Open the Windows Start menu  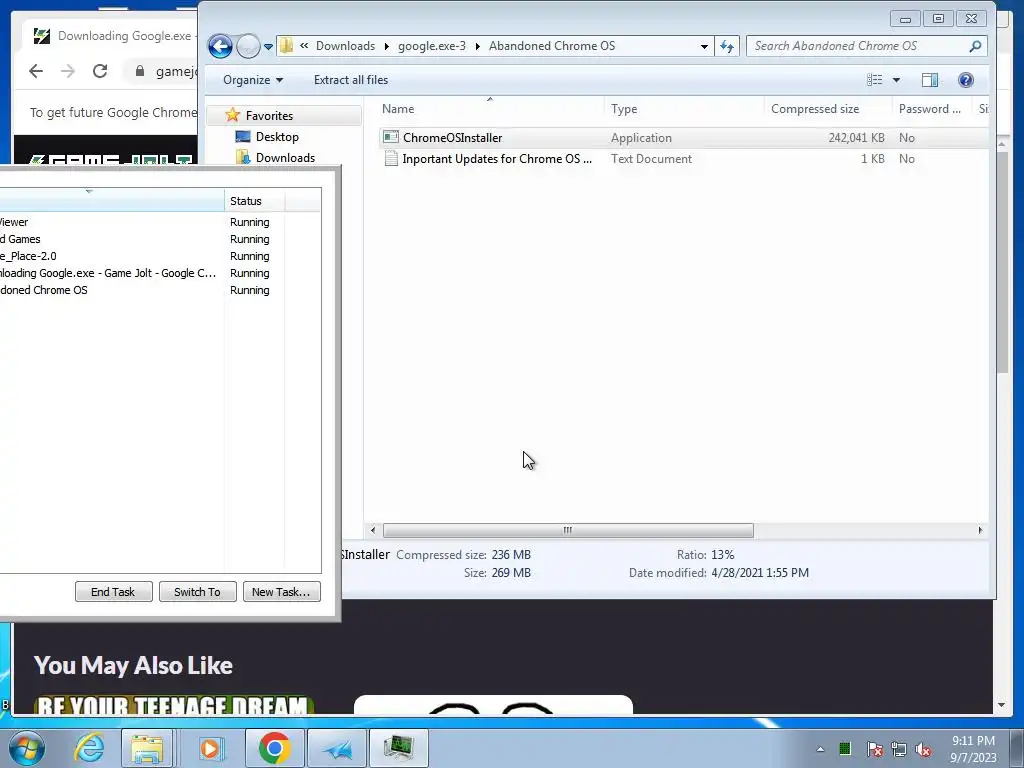27,748
